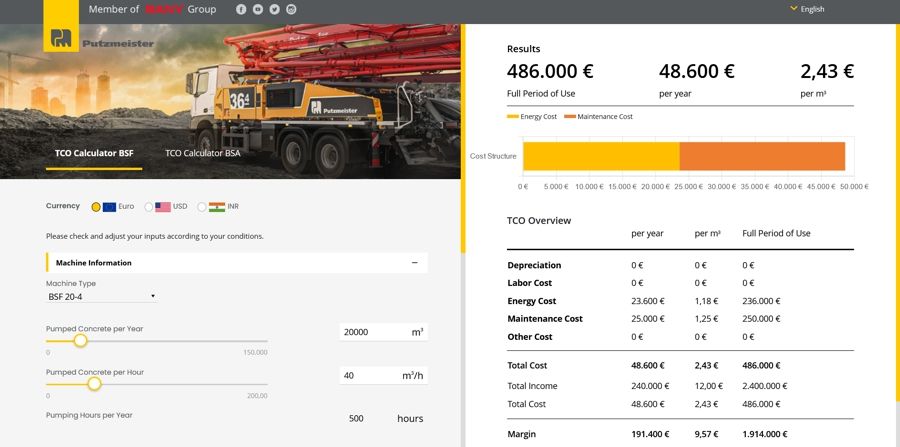Open the Facebook social icon
900x447 pixels.
[241, 9]
